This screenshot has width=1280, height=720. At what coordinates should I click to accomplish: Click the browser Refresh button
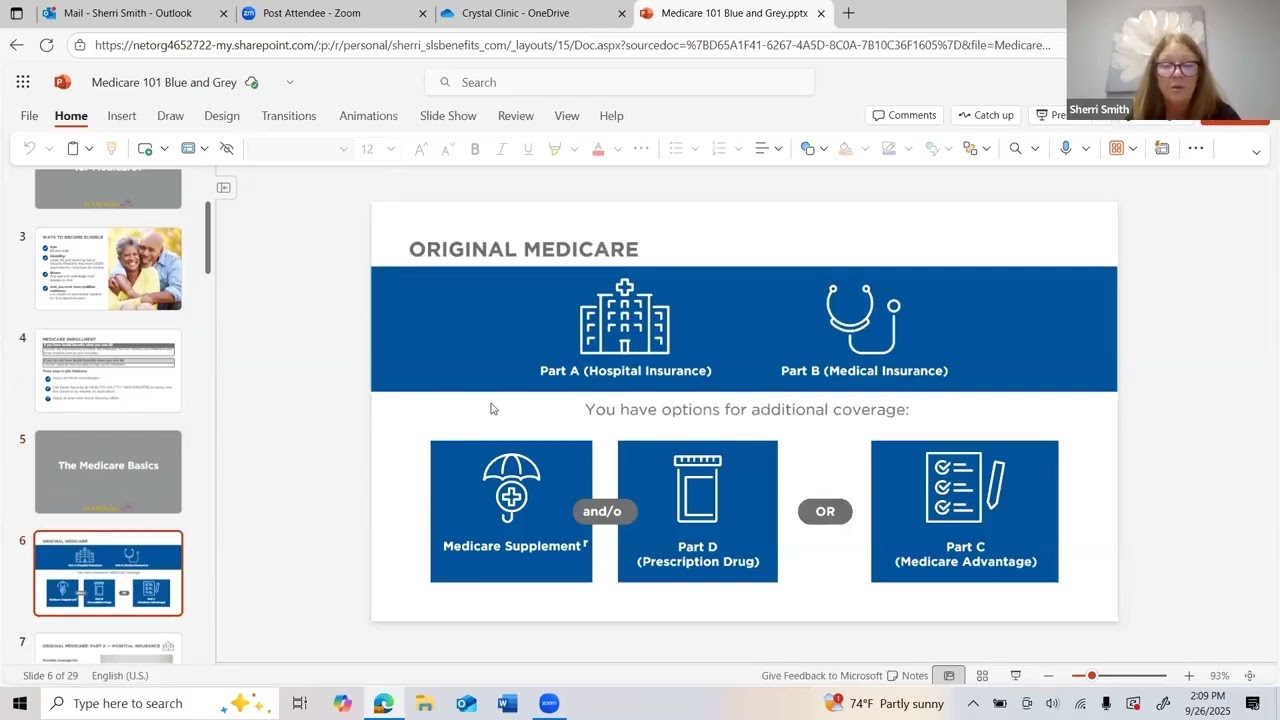click(46, 45)
